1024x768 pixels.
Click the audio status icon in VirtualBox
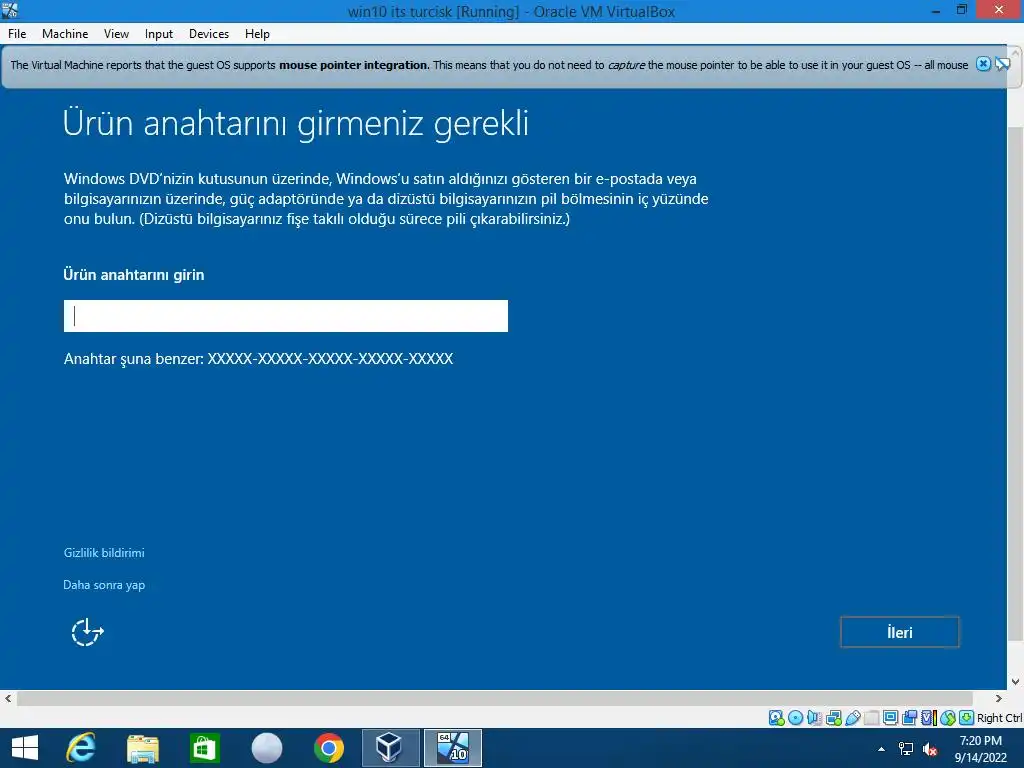click(814, 718)
